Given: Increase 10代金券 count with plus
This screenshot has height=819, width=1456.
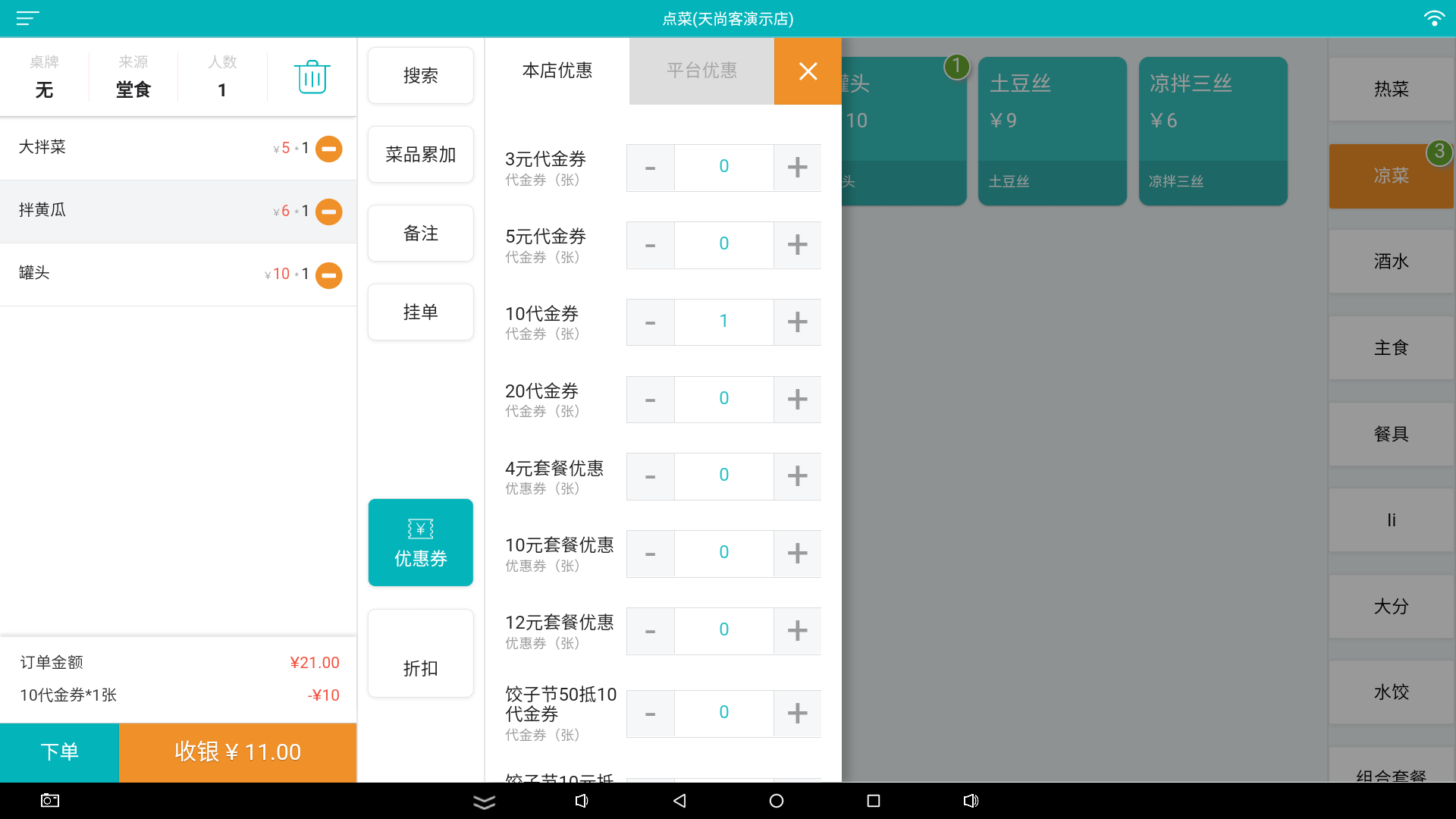Looking at the screenshot, I should click(797, 322).
